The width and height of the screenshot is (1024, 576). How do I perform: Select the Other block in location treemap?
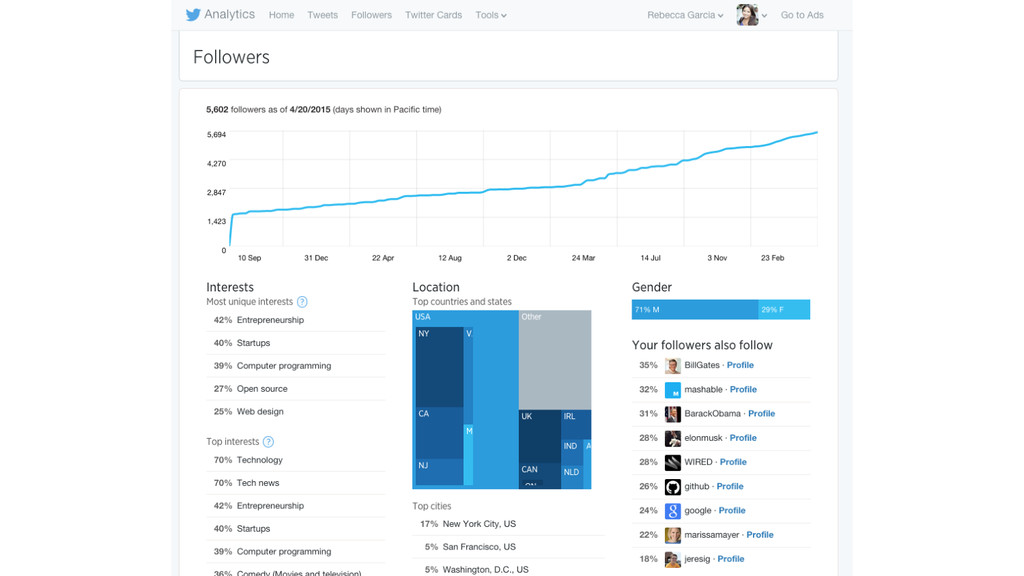tap(555, 360)
